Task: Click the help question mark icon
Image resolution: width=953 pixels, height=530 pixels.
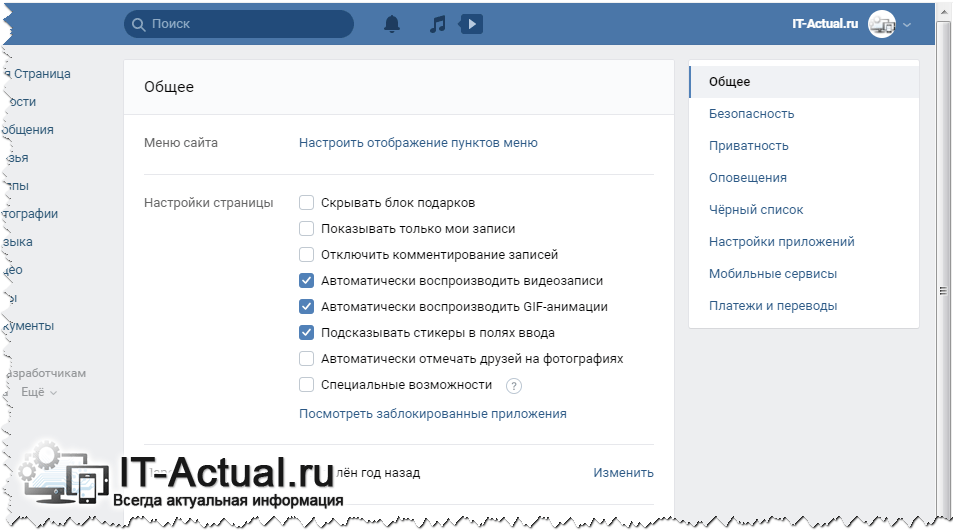Action: tap(514, 386)
